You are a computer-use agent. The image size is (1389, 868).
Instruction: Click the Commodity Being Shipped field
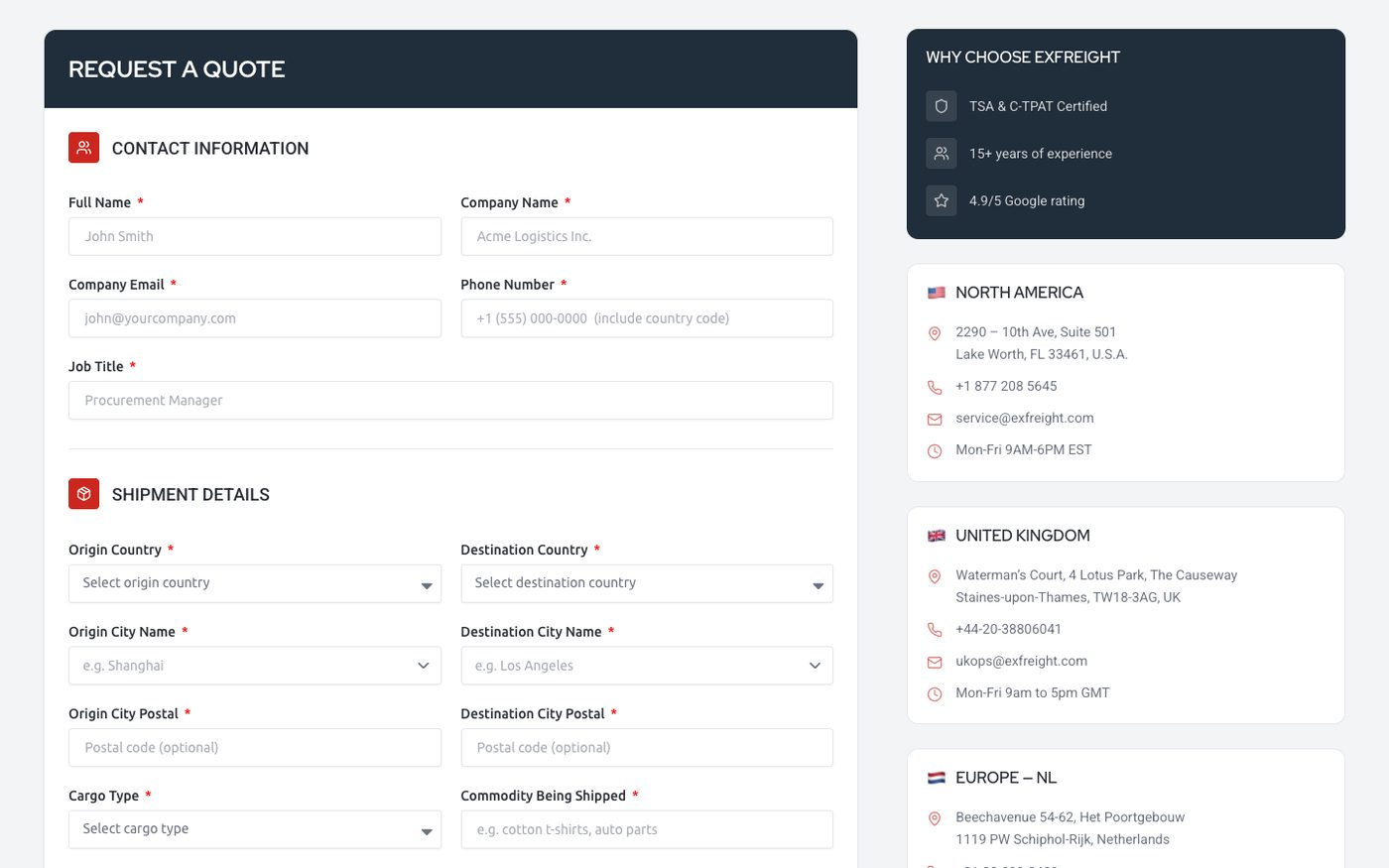point(647,829)
